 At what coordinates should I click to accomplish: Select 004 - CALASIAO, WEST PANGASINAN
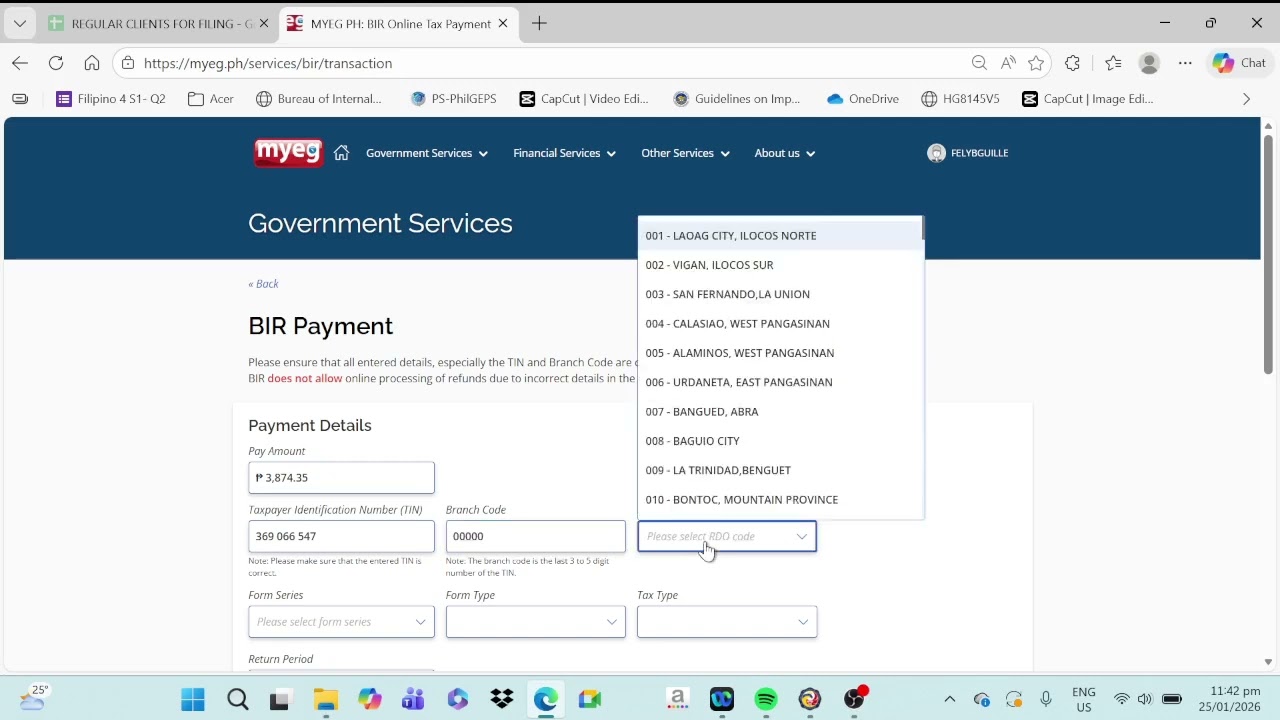[x=779, y=324]
